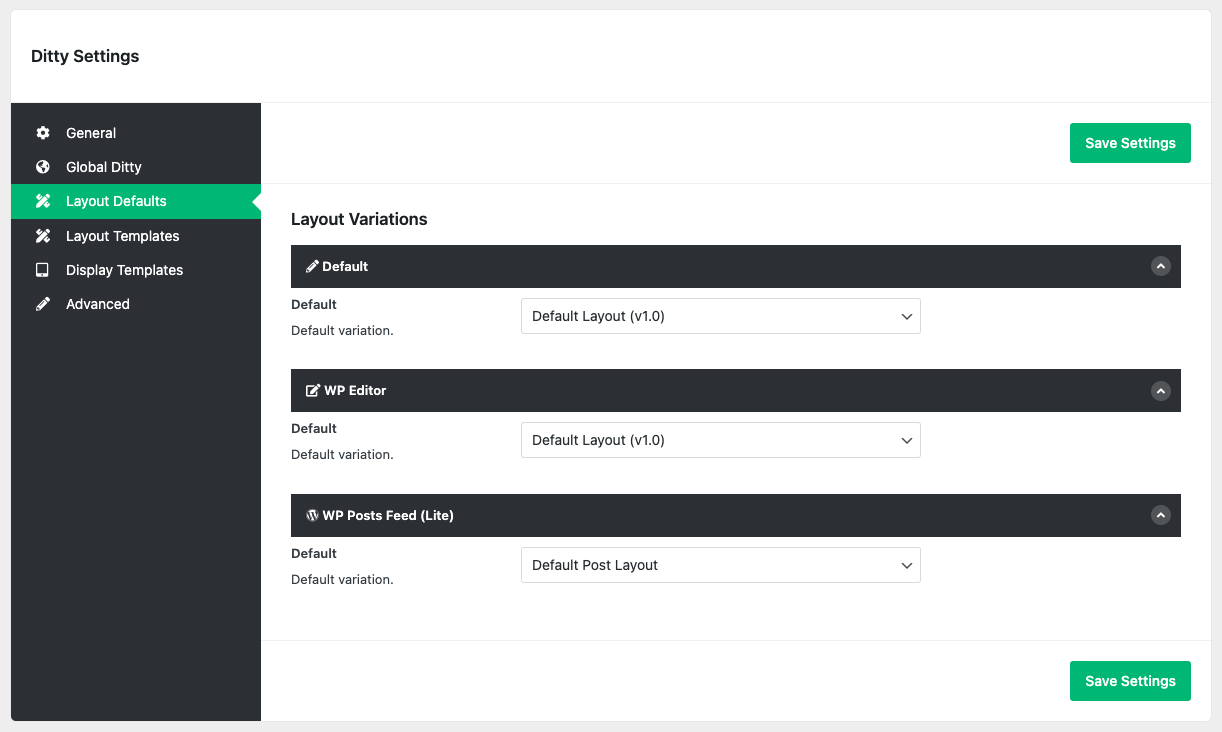The width and height of the screenshot is (1222, 732).
Task: Click the WordPress logo in Posts Feed header
Action: tap(312, 515)
